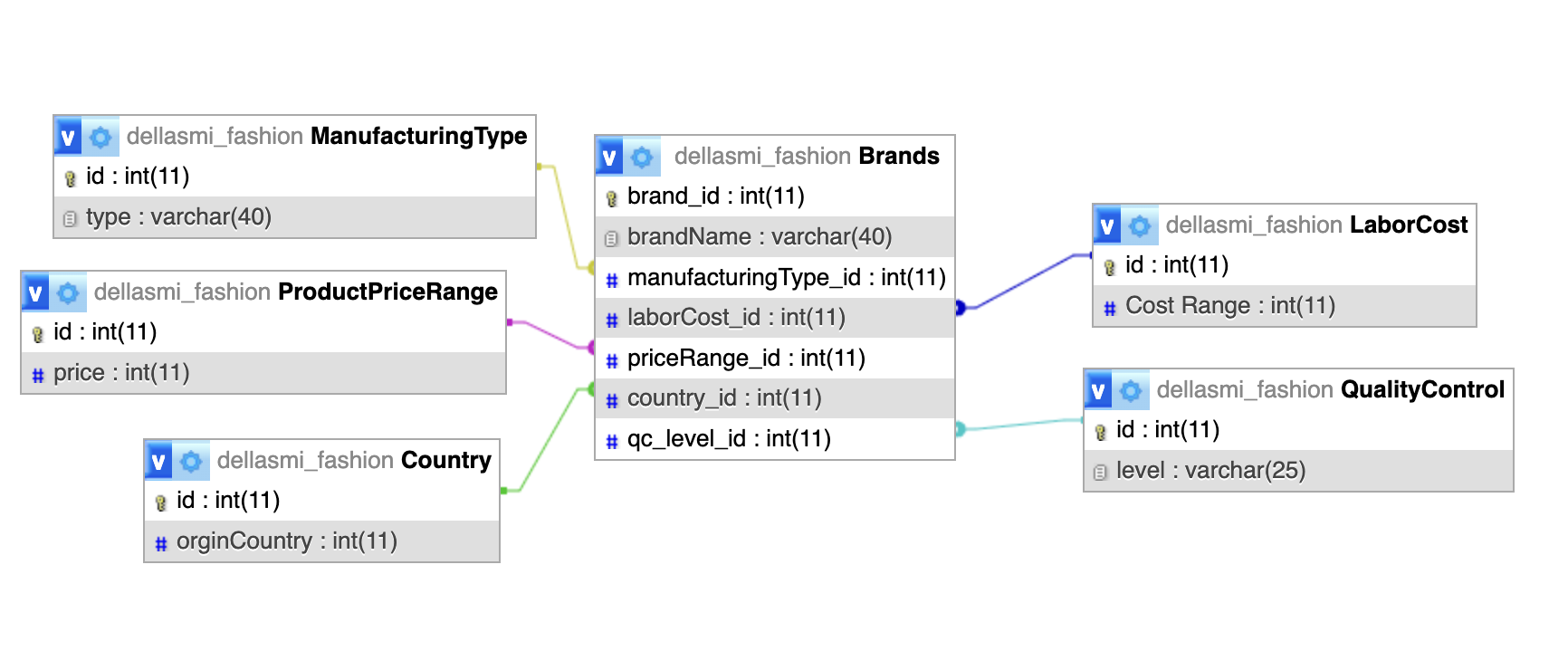Click the hash icon beside laborCost_id
1568x670 pixels.
tap(611, 319)
